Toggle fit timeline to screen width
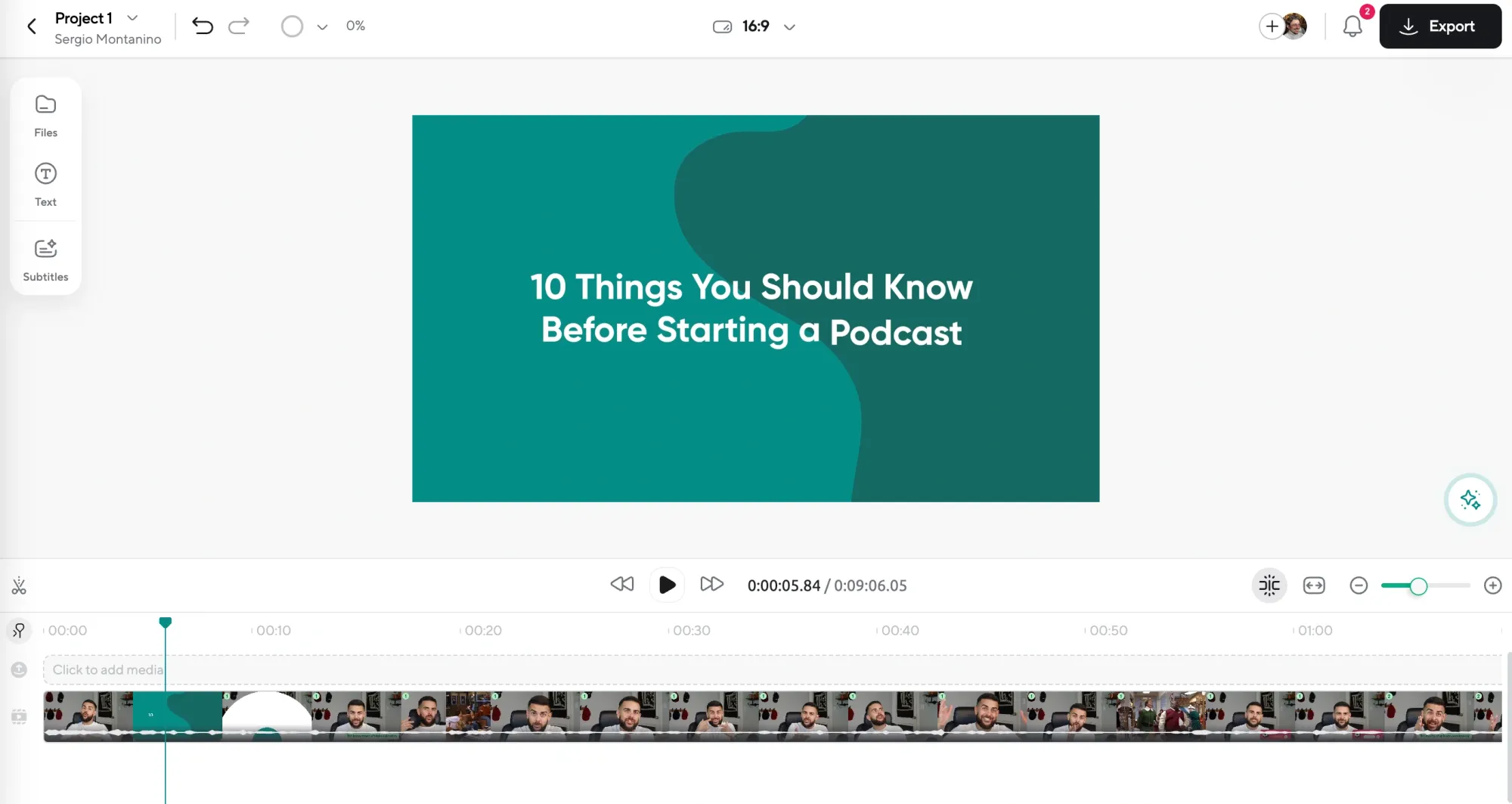1512x804 pixels. click(1314, 585)
